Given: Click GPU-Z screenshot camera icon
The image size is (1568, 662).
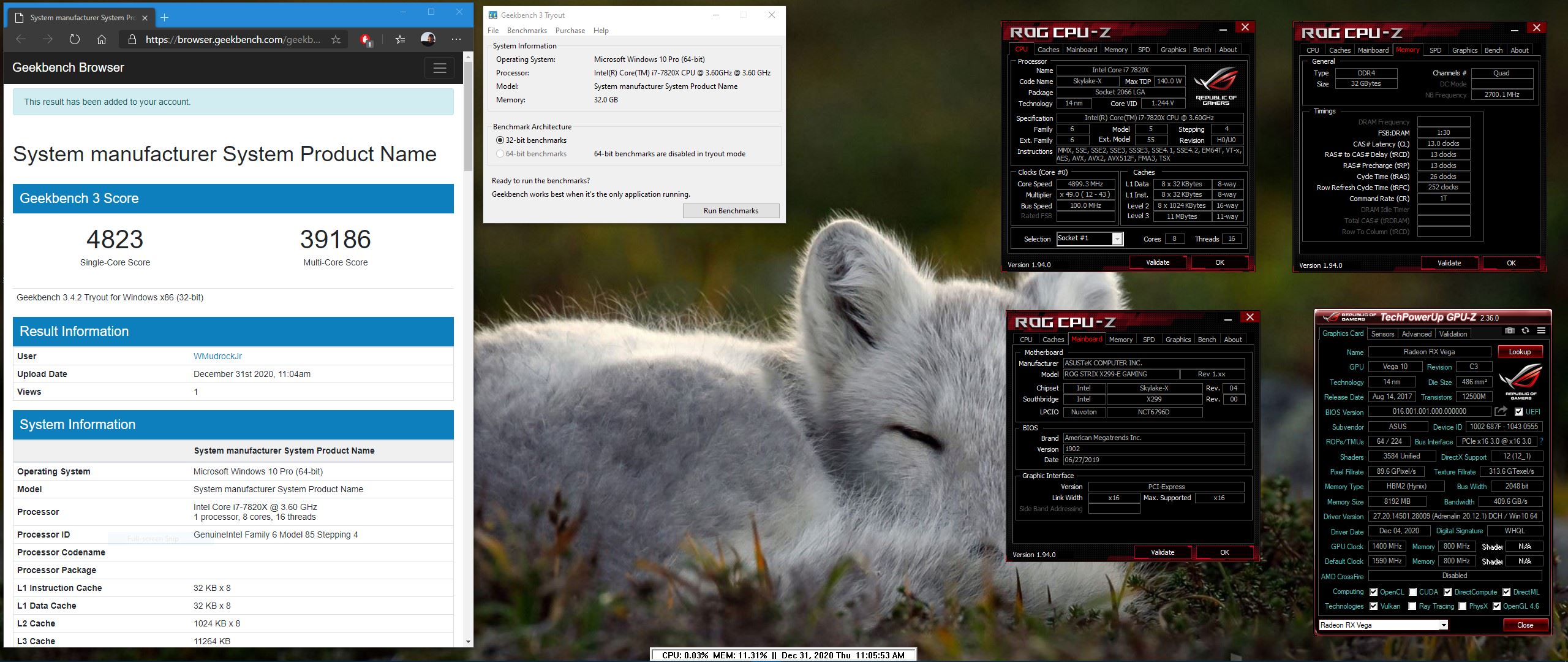Looking at the screenshot, I should pos(1510,331).
